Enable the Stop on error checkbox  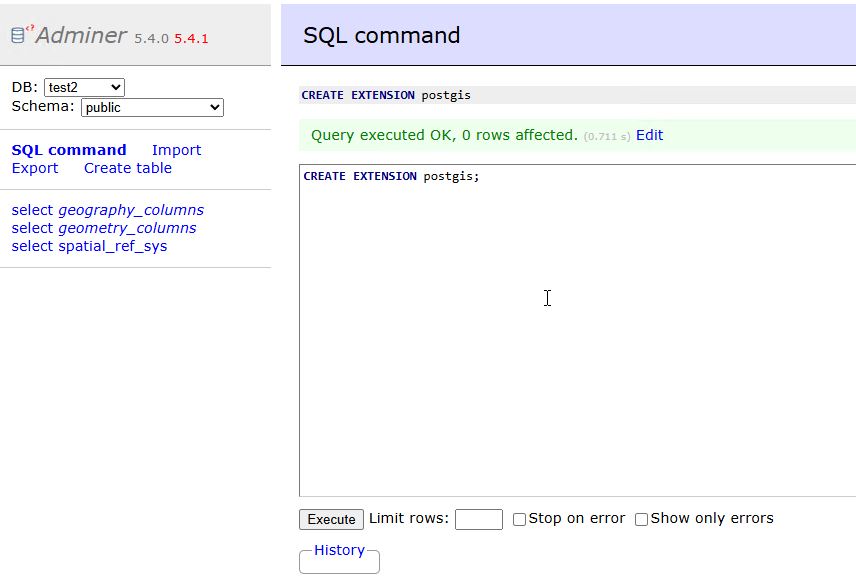click(x=520, y=519)
